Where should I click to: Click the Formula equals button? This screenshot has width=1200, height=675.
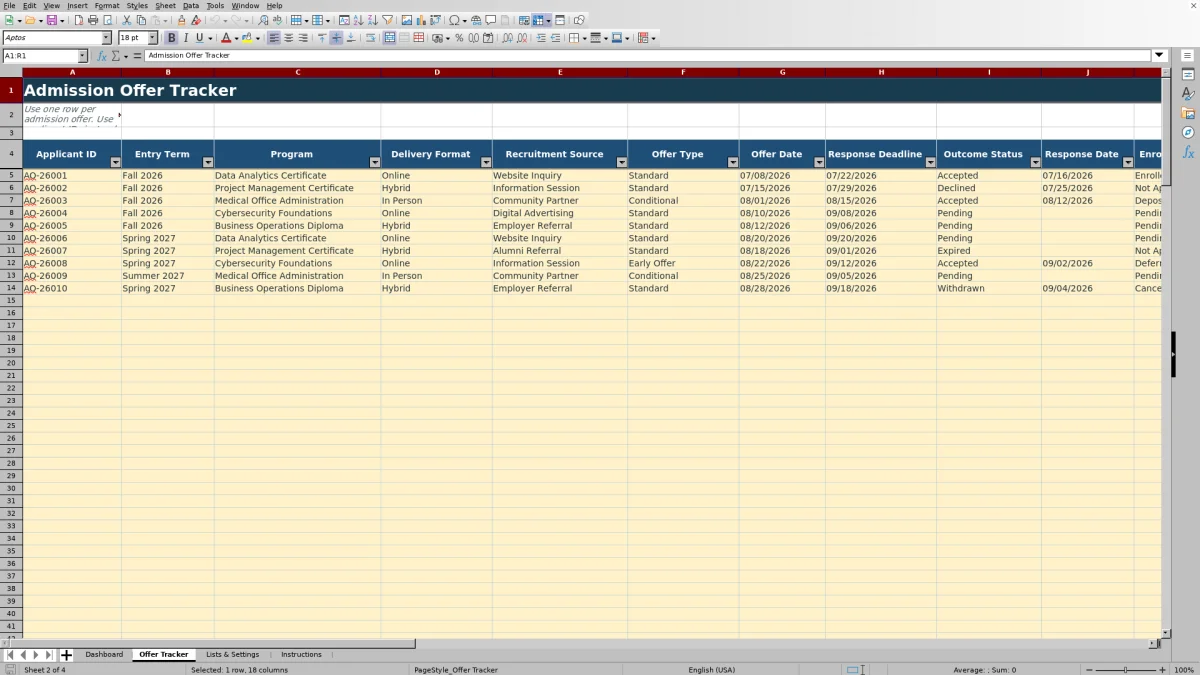pyautogui.click(x=137, y=56)
